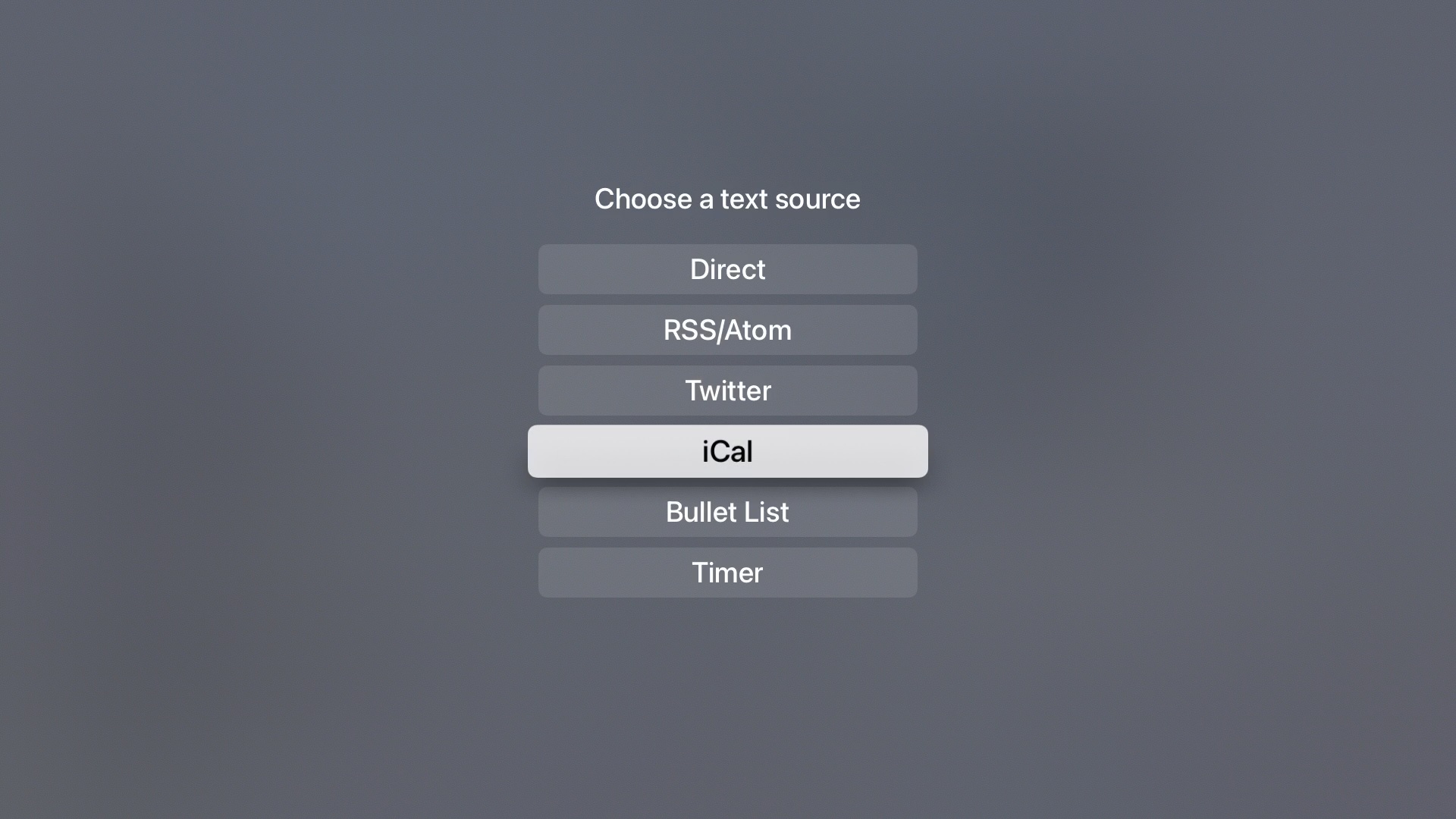Image resolution: width=1456 pixels, height=819 pixels.
Task: Use Direct text entry option
Action: 727,269
